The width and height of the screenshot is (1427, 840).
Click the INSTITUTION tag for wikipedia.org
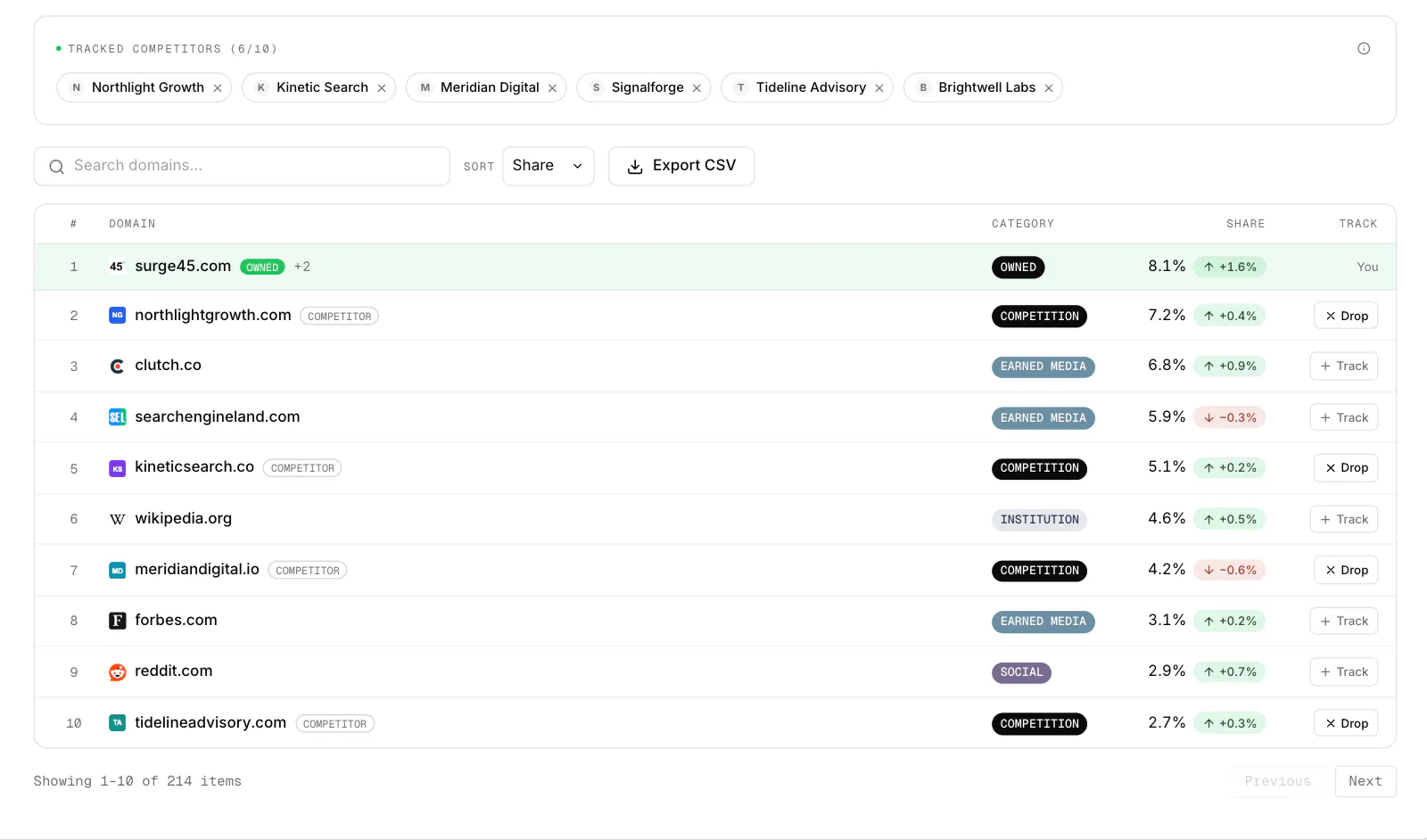[x=1039, y=520]
